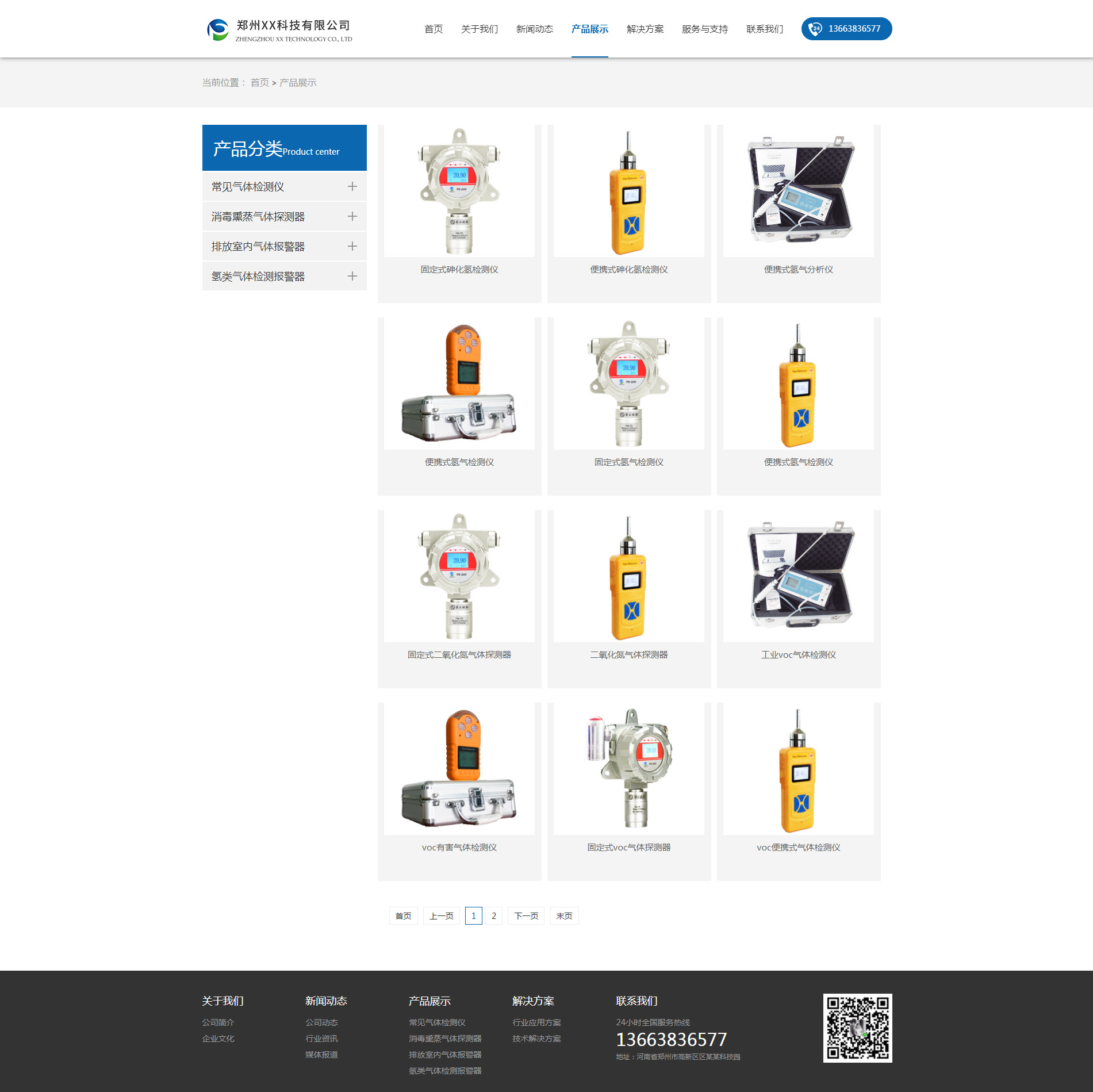Go to page 2 of products
1093x1092 pixels.
[x=493, y=915]
